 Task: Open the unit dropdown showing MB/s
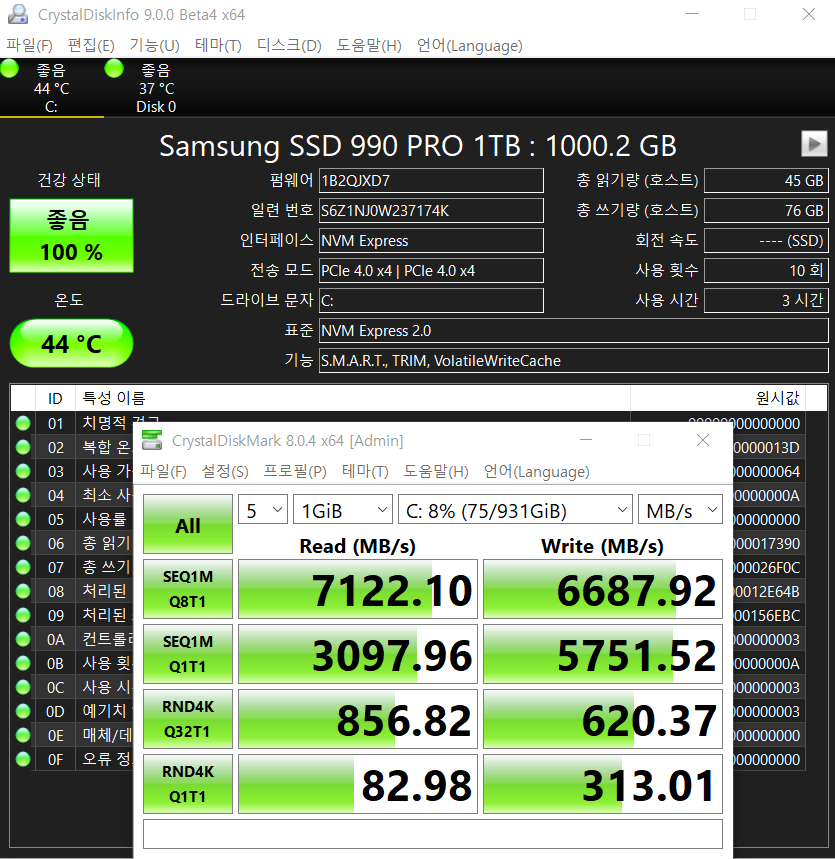[680, 511]
